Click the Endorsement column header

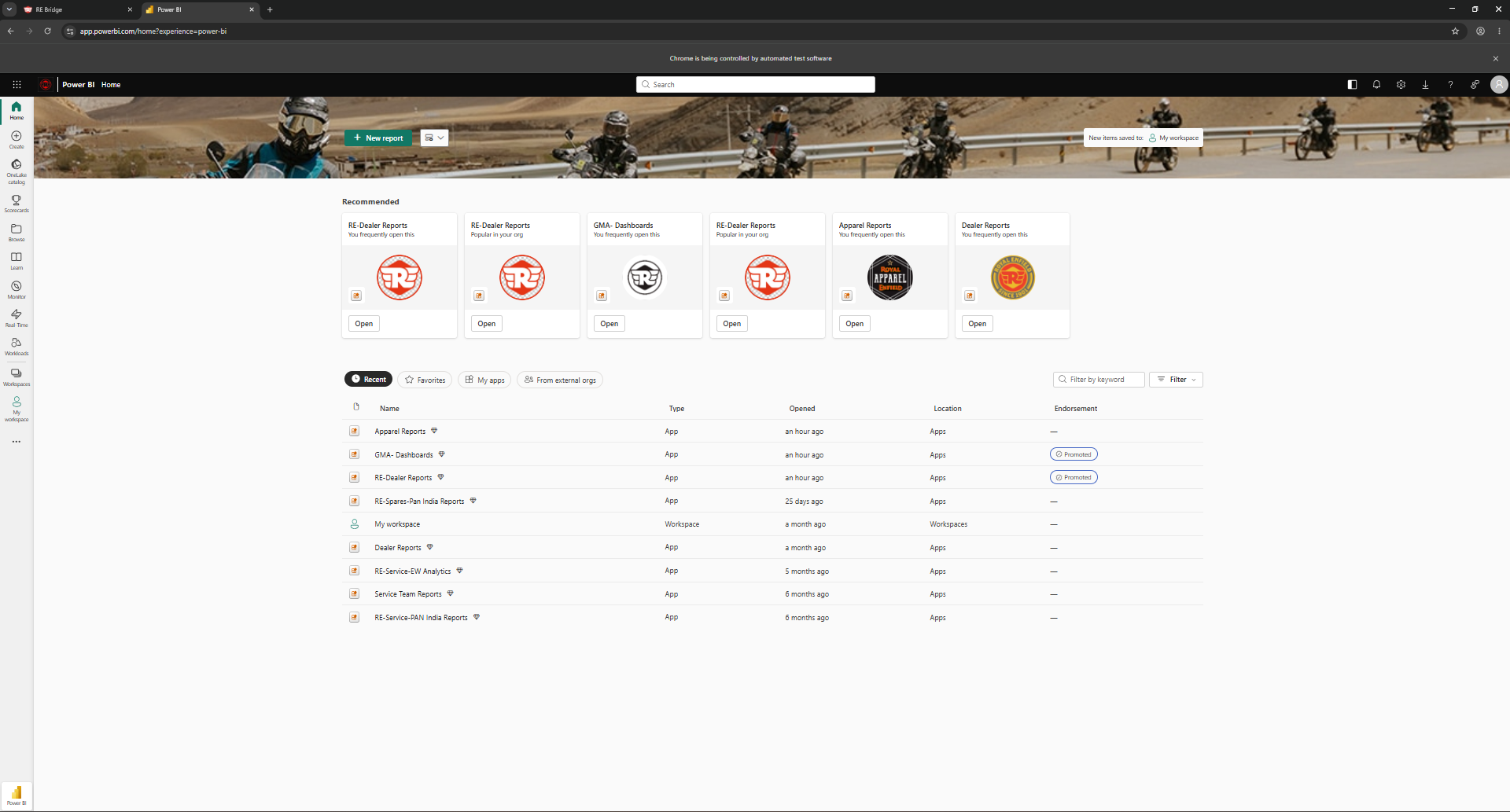tap(1076, 409)
